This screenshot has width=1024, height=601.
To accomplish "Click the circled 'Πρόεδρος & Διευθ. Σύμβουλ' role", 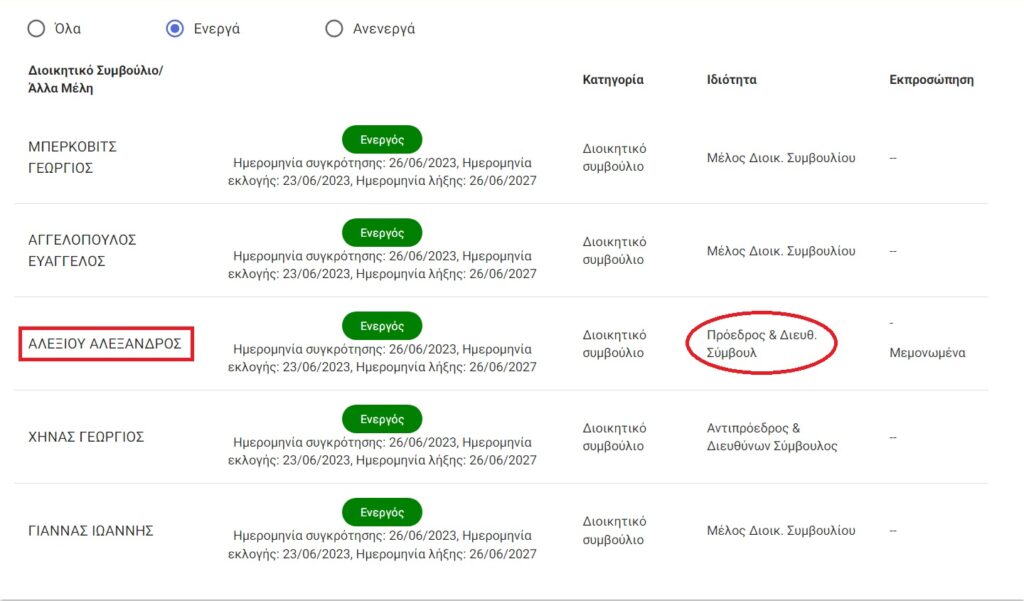I will [761, 344].
